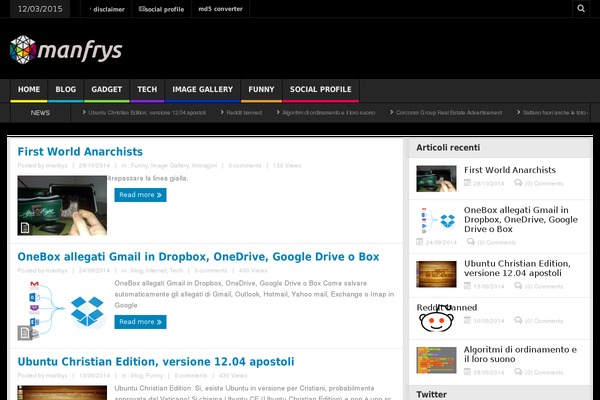Click calendar icon next to 10/09/2014 in sidebar
Image resolution: width=600 pixels, height=400 pixels.
coord(467,320)
